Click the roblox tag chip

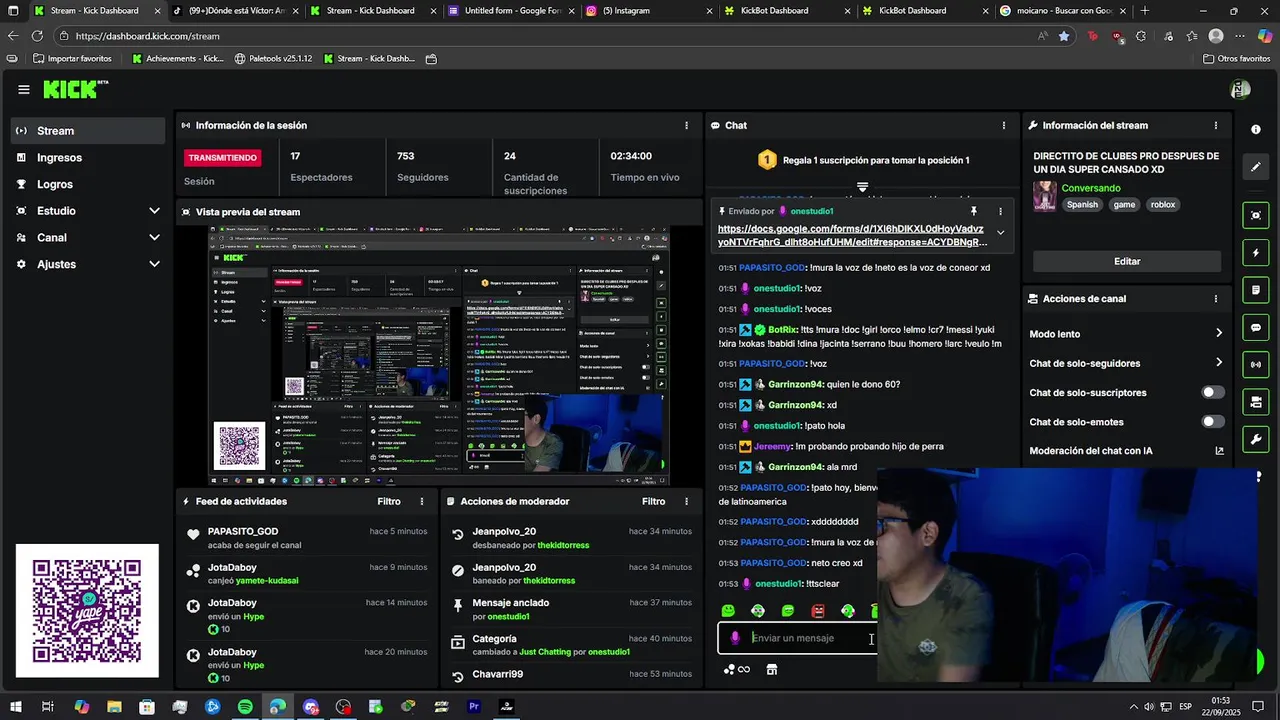pyautogui.click(x=1163, y=205)
